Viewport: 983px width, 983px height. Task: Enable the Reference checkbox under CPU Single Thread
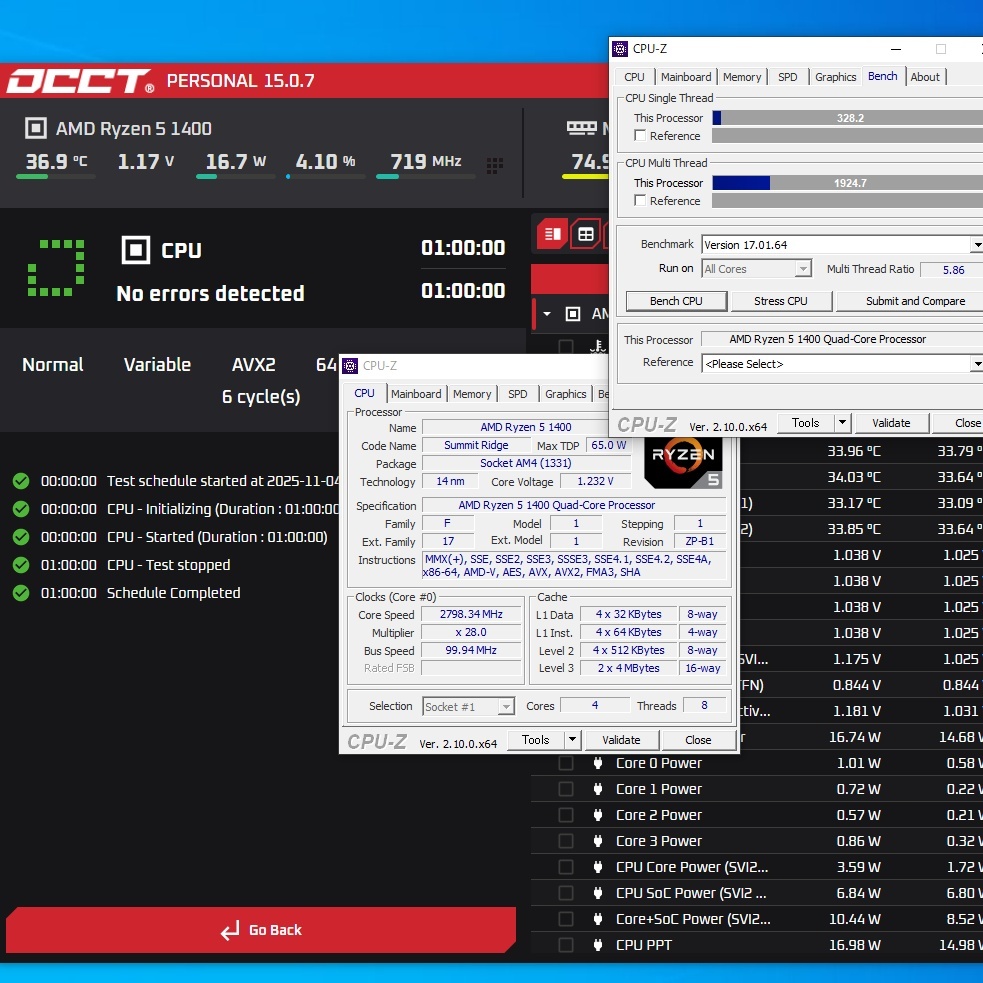click(x=640, y=135)
